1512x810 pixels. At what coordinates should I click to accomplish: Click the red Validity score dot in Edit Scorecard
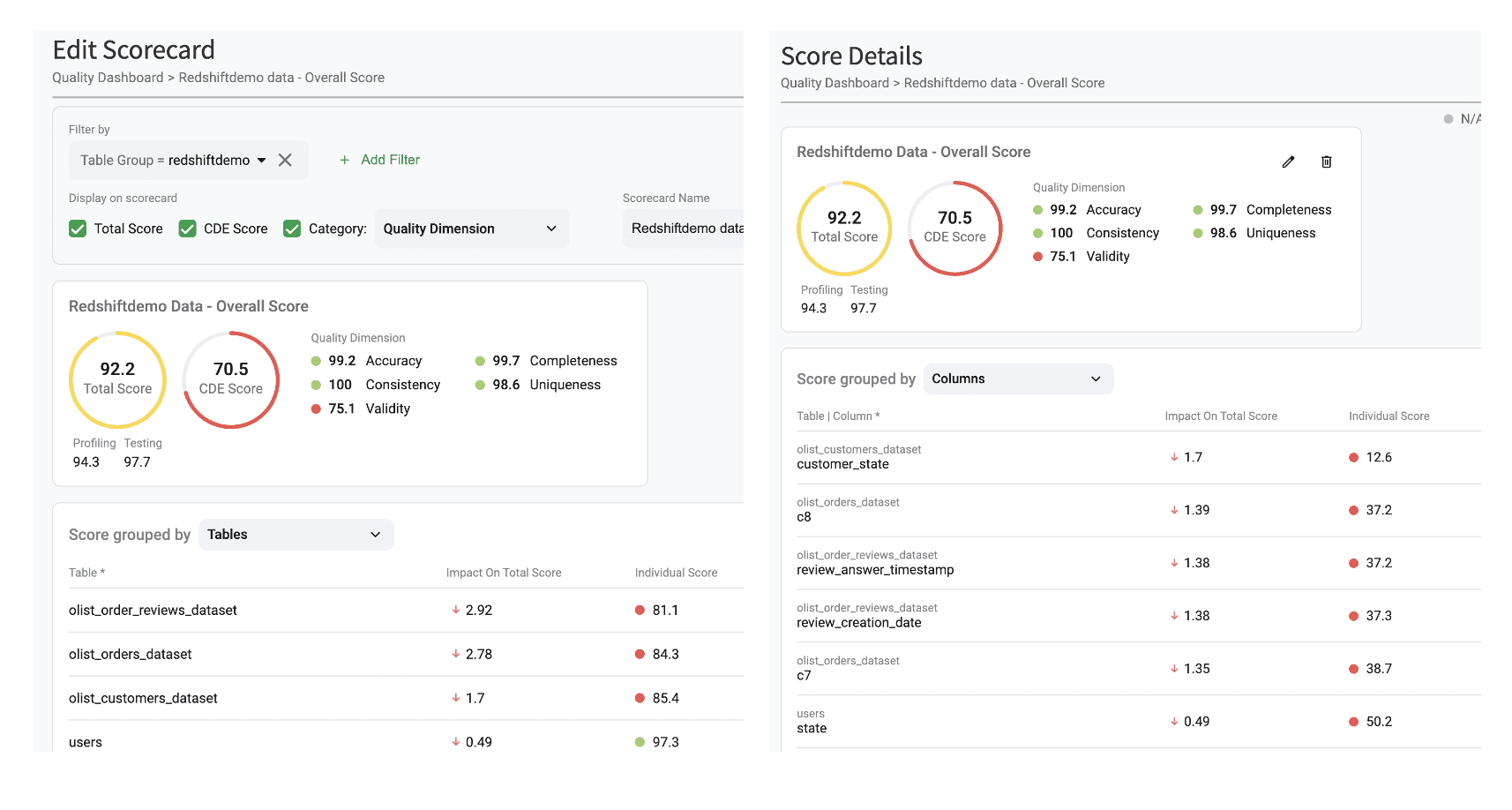316,409
